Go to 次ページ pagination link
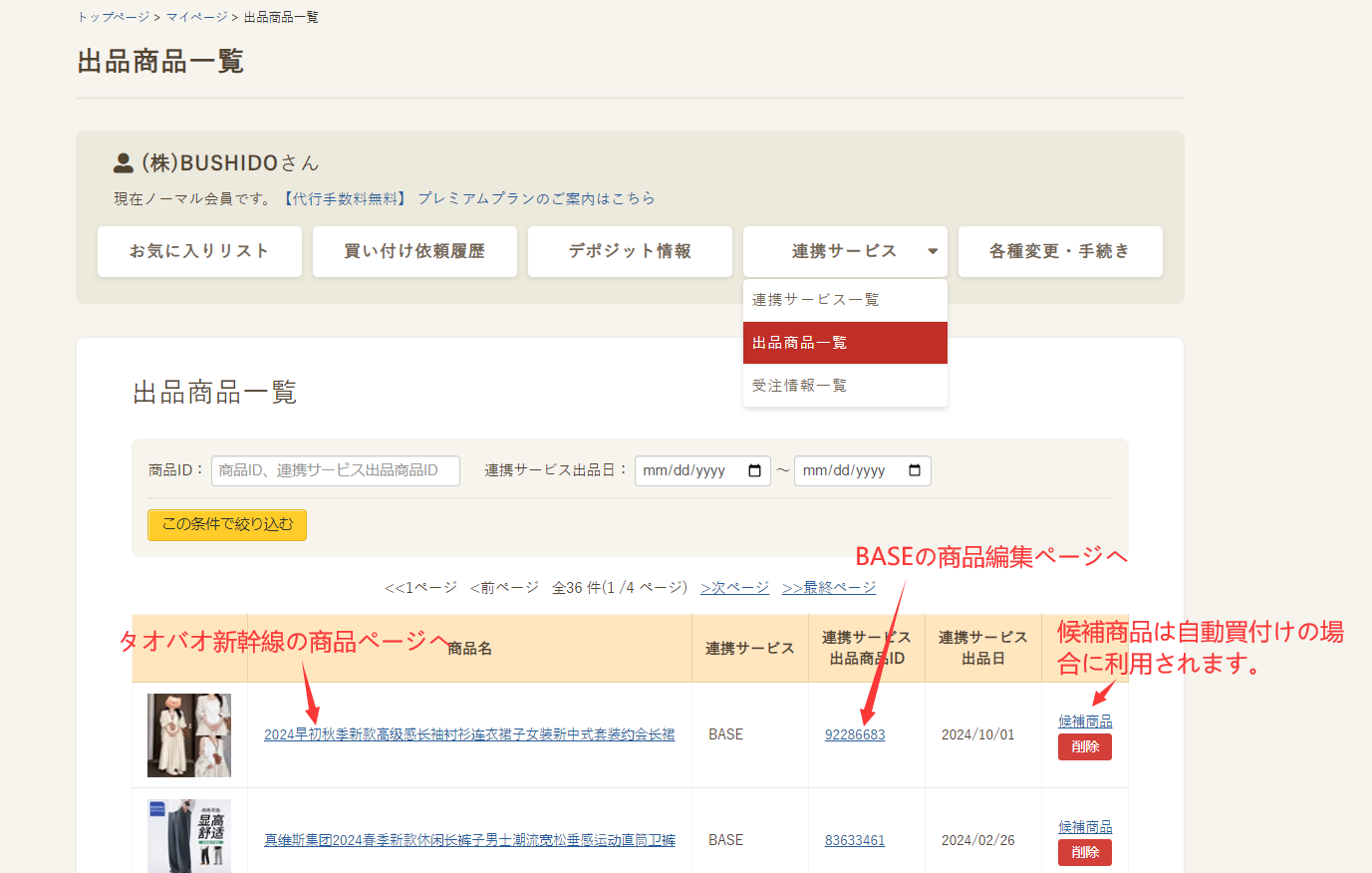1372x873 pixels. 734,587
